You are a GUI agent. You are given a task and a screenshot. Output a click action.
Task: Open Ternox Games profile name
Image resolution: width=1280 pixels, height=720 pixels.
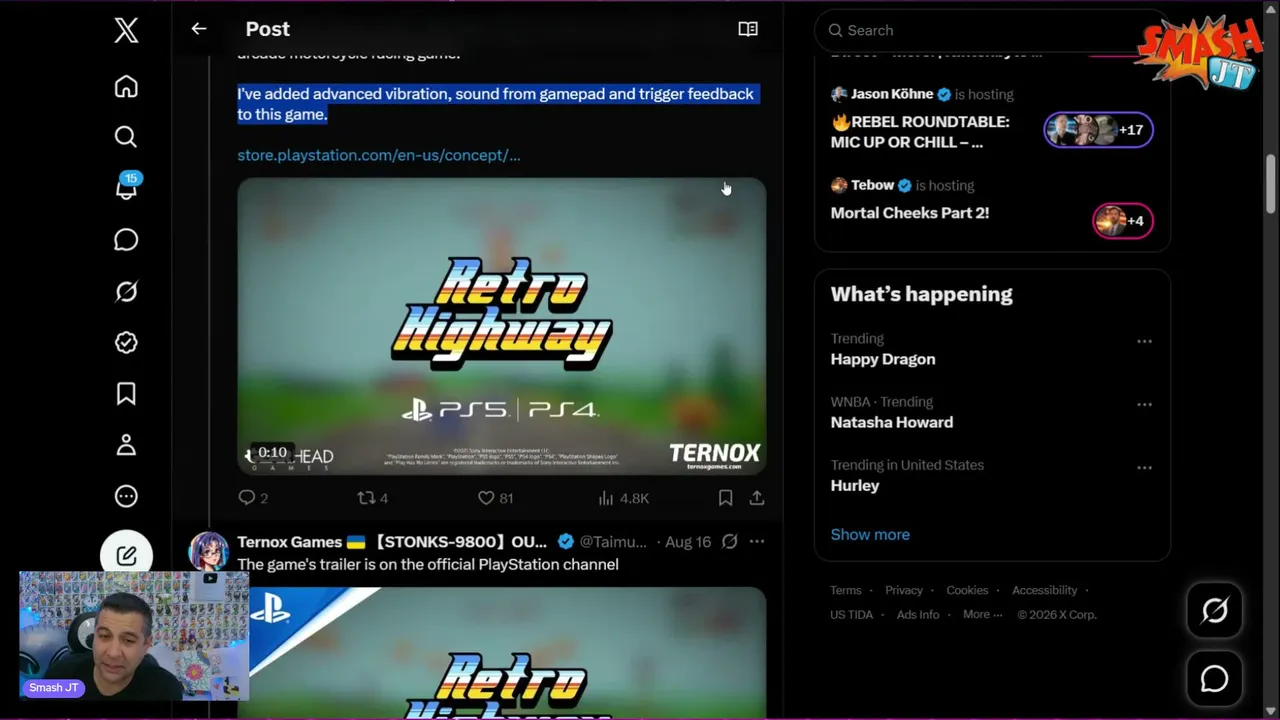pyautogui.click(x=392, y=541)
